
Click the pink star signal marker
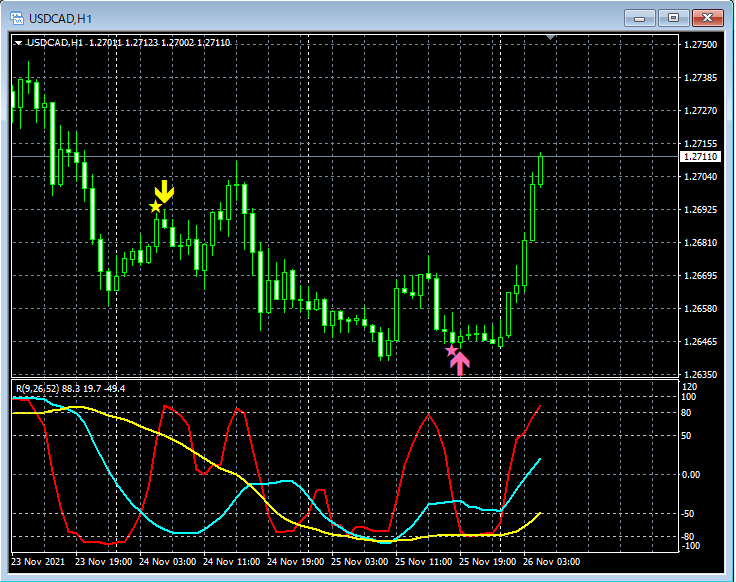coord(451,350)
